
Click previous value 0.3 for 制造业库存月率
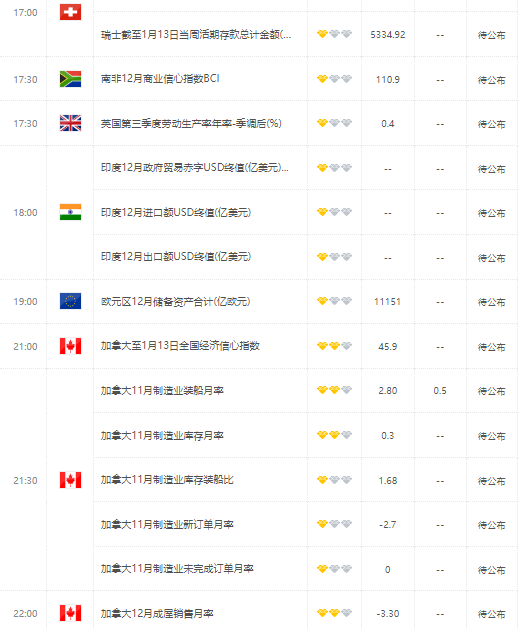coord(388,436)
